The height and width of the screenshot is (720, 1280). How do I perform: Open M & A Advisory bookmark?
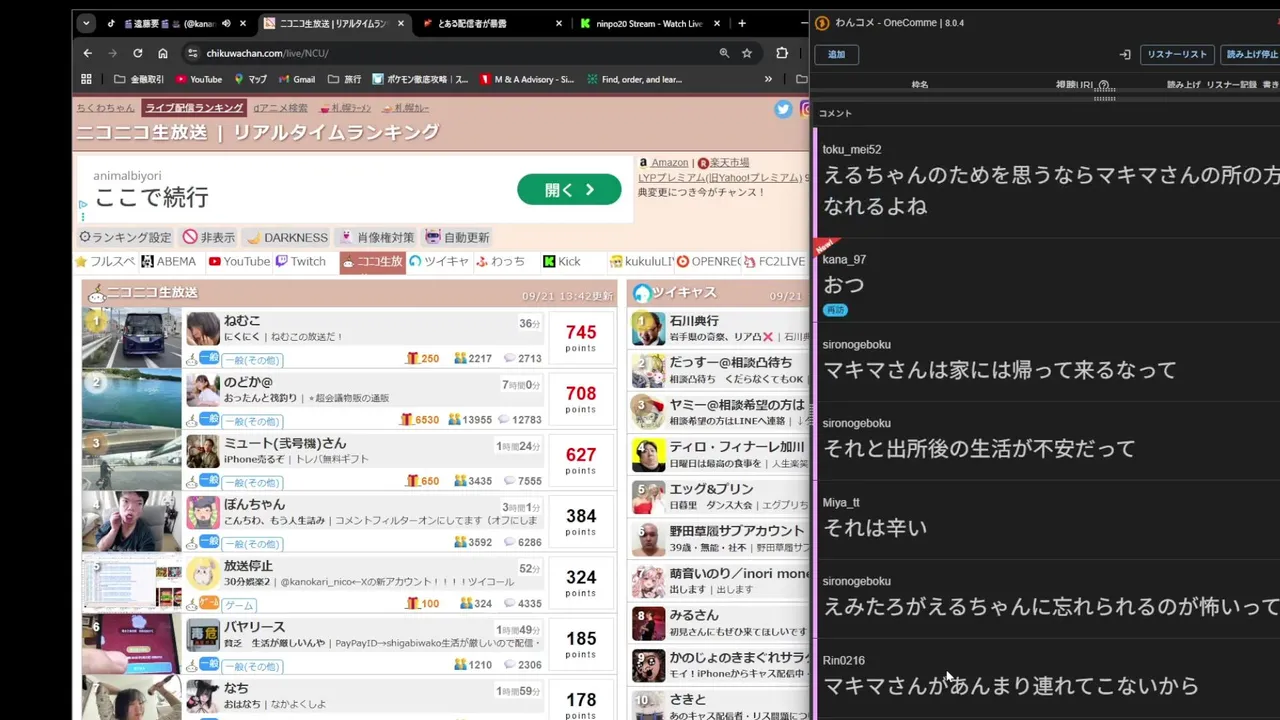pyautogui.click(x=527, y=79)
